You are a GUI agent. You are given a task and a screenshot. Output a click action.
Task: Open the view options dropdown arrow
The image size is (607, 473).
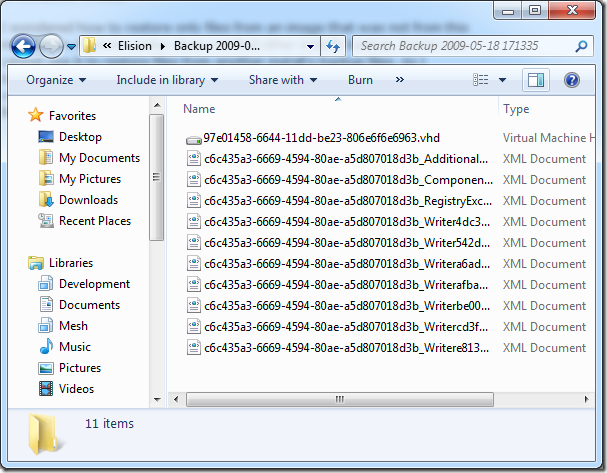tap(502, 80)
